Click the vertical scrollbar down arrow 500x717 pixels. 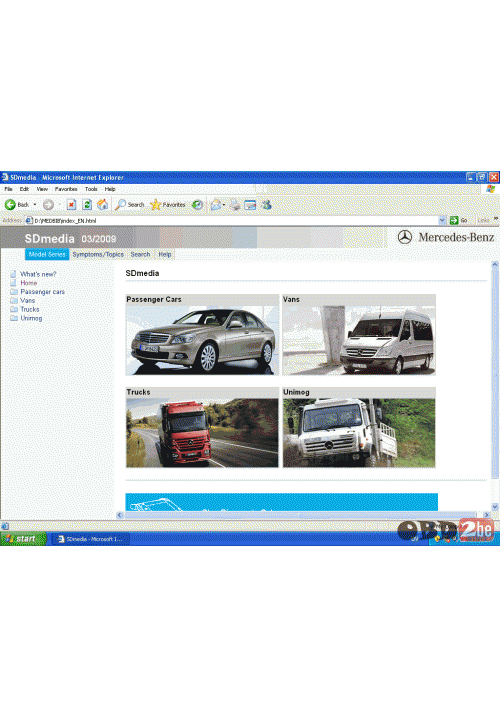click(495, 507)
